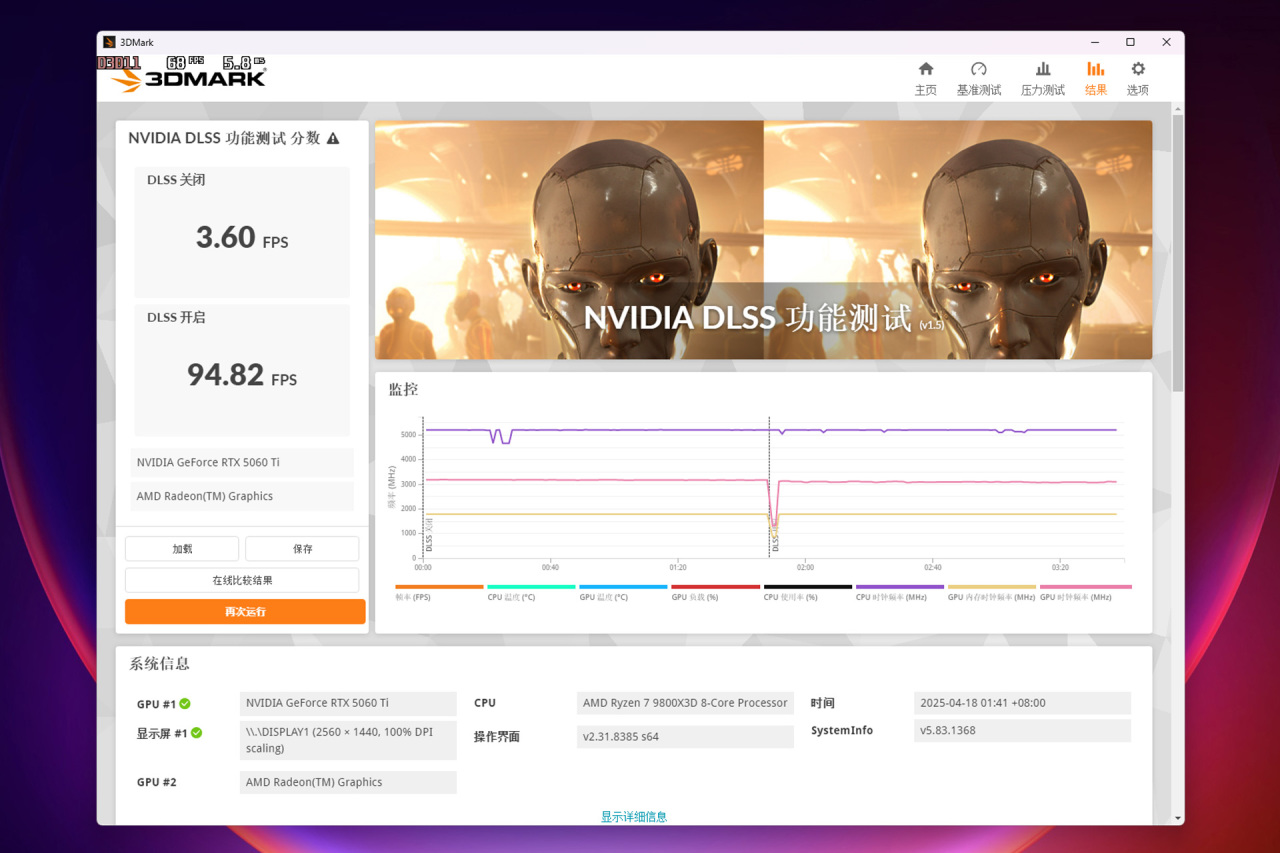1280x853 pixels.
Task: Click the DLSS feature test banner image
Action: tap(763, 240)
